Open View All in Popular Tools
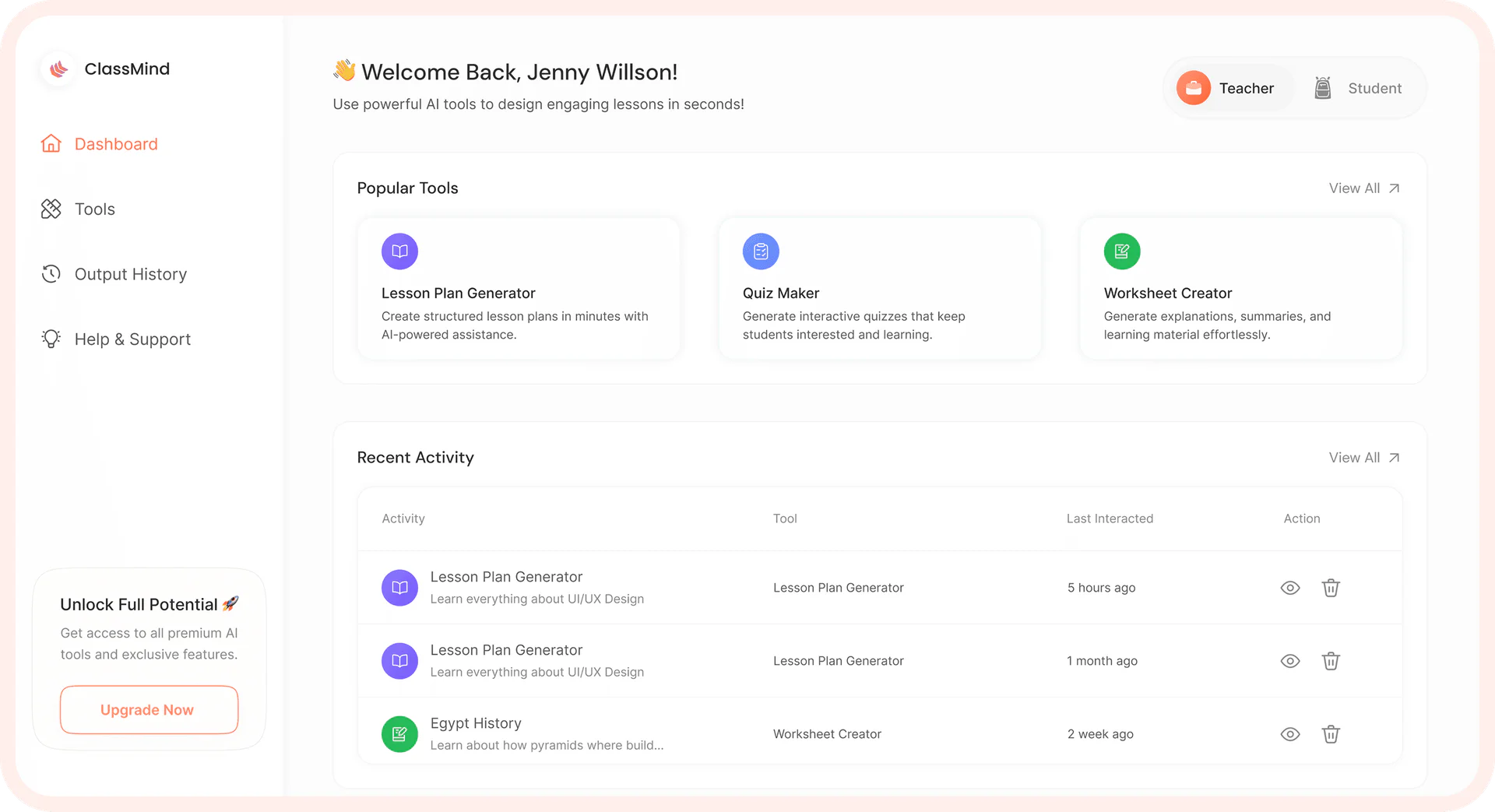Viewport: 1495px width, 812px height. click(x=1363, y=188)
